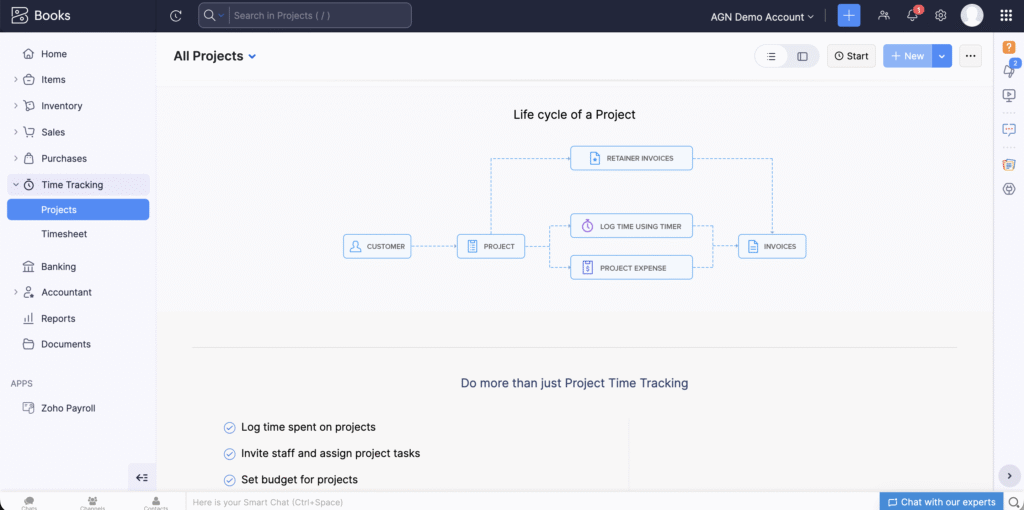
Task: Open Contacts icon in bottom bar
Action: point(156,503)
